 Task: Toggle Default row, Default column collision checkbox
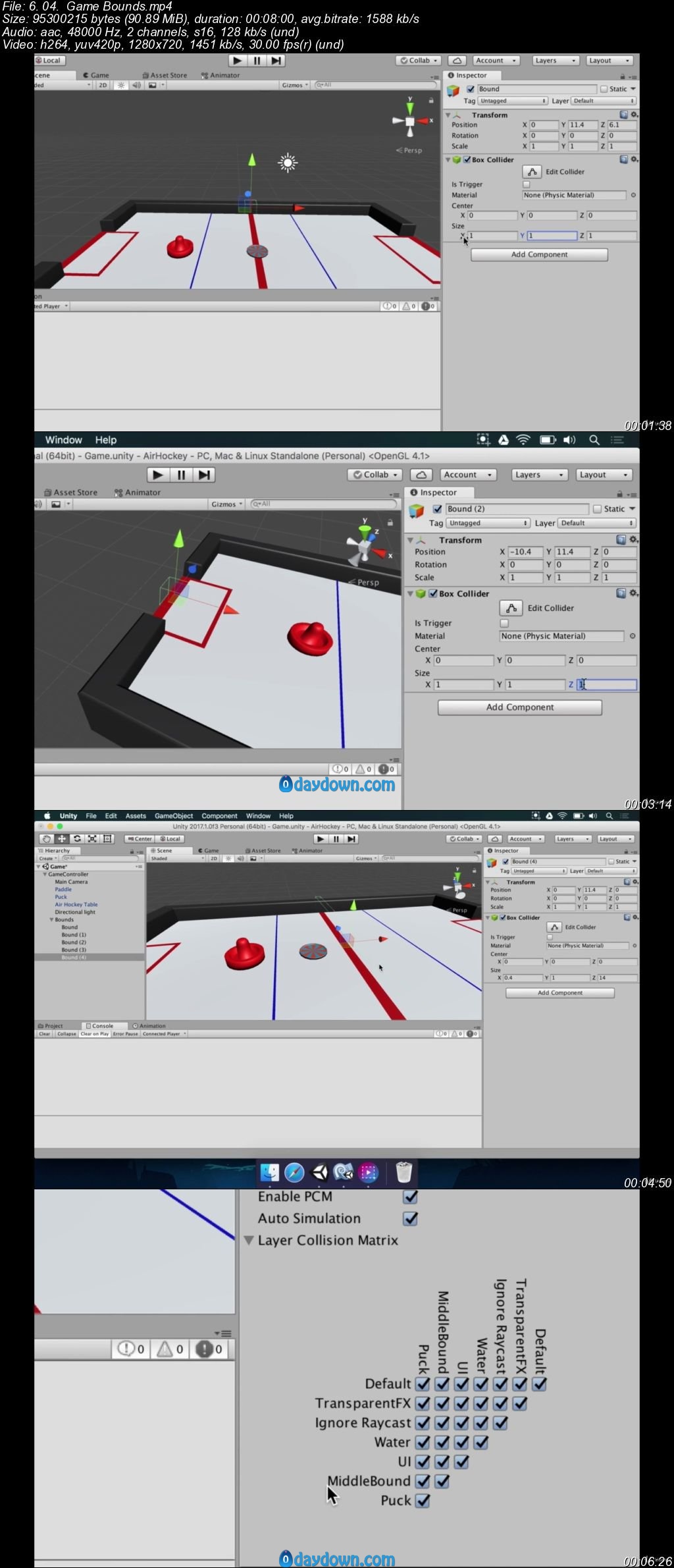pyautogui.click(x=540, y=1384)
